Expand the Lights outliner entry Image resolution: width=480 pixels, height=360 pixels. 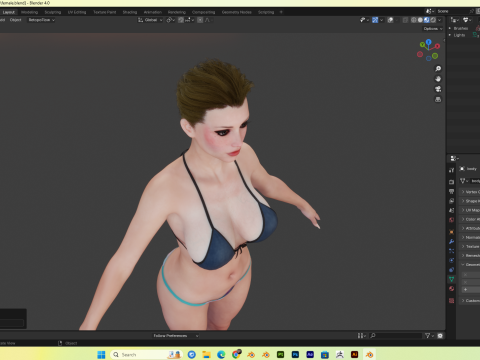(450, 35)
